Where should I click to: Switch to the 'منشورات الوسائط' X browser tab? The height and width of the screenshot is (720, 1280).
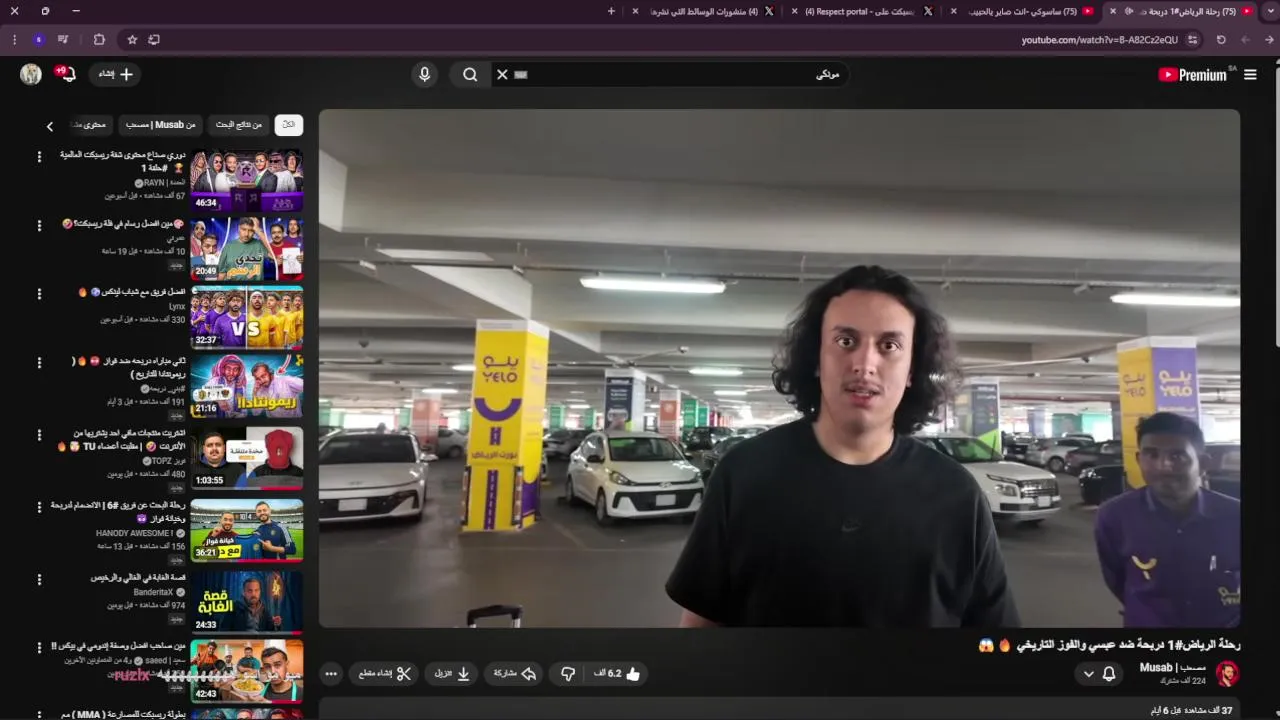click(x=704, y=11)
